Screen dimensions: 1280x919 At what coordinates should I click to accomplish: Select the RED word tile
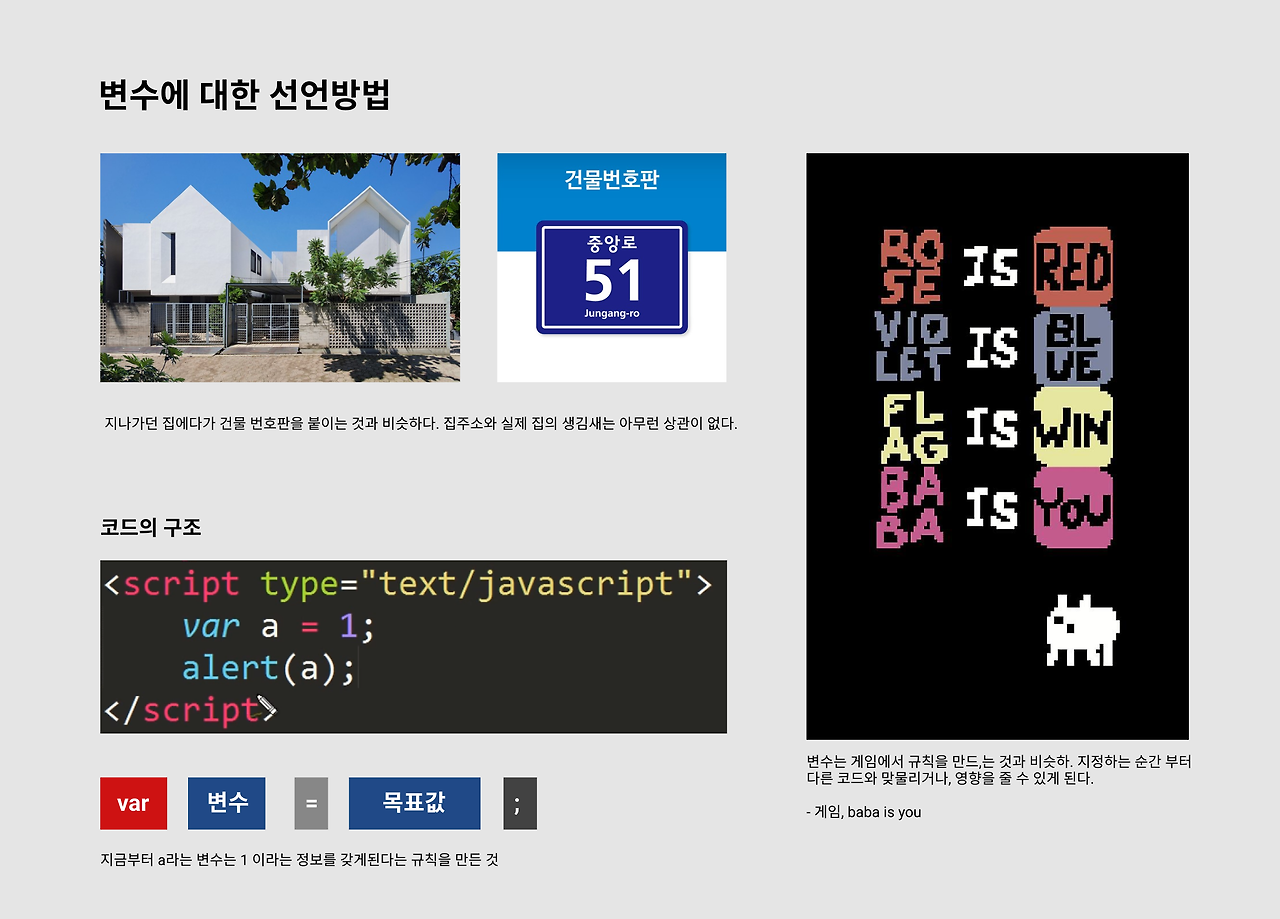point(1073,267)
